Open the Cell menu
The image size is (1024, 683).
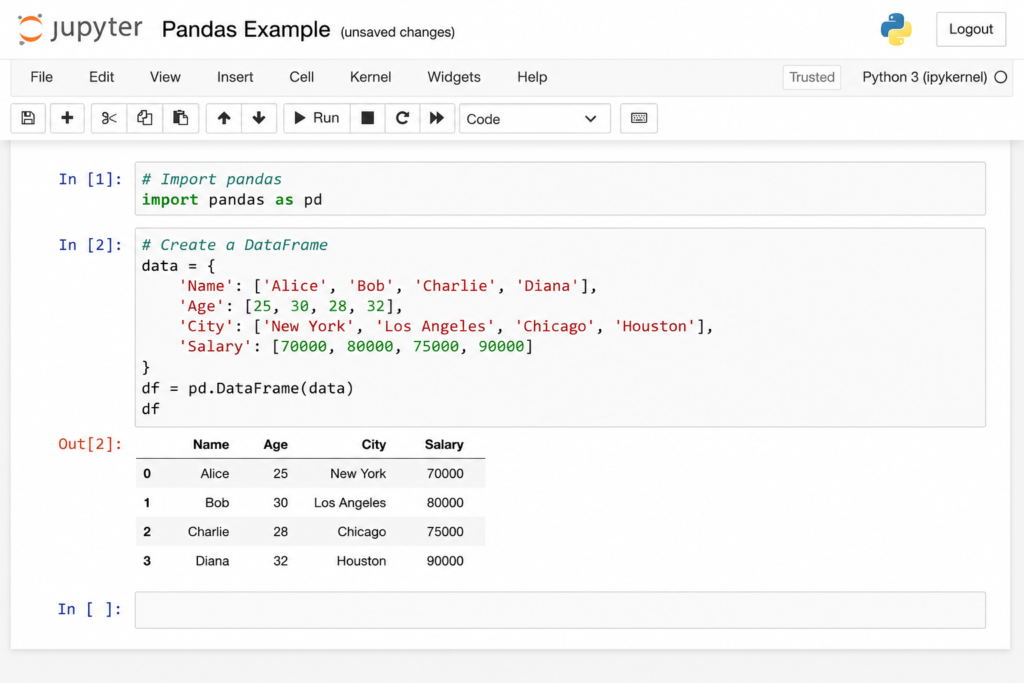point(302,77)
